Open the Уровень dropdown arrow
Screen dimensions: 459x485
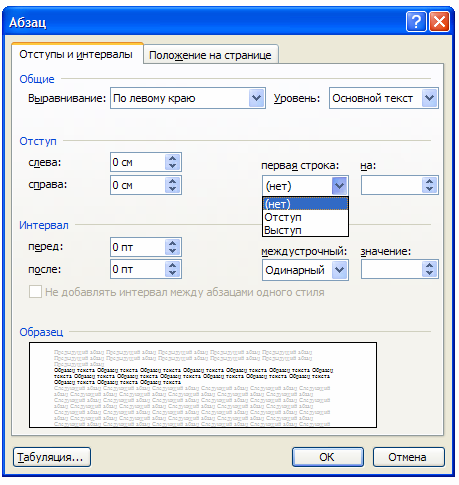tap(429, 98)
